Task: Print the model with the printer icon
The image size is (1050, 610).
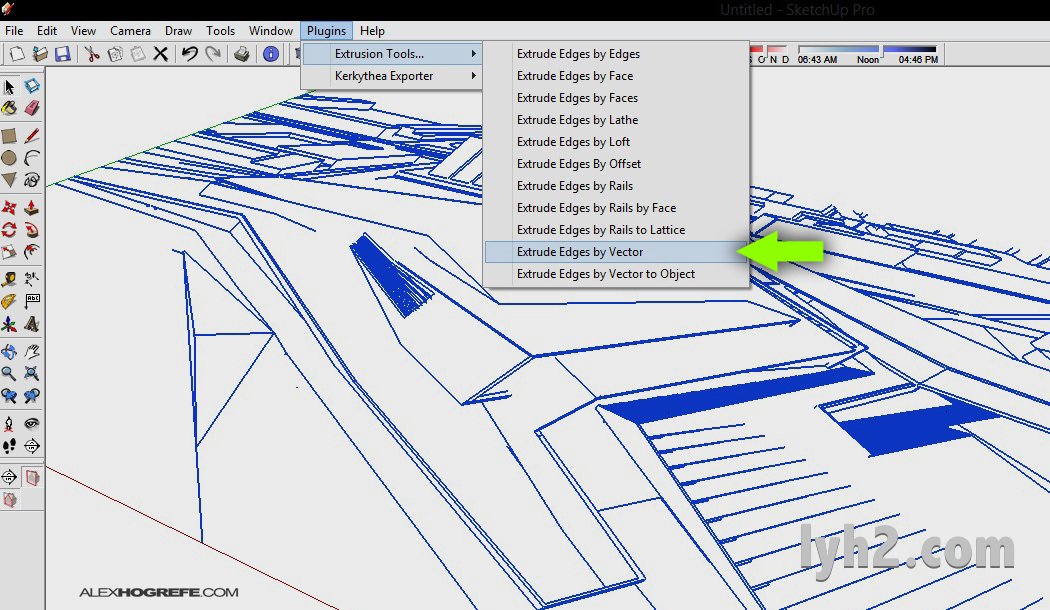Action: [x=242, y=54]
